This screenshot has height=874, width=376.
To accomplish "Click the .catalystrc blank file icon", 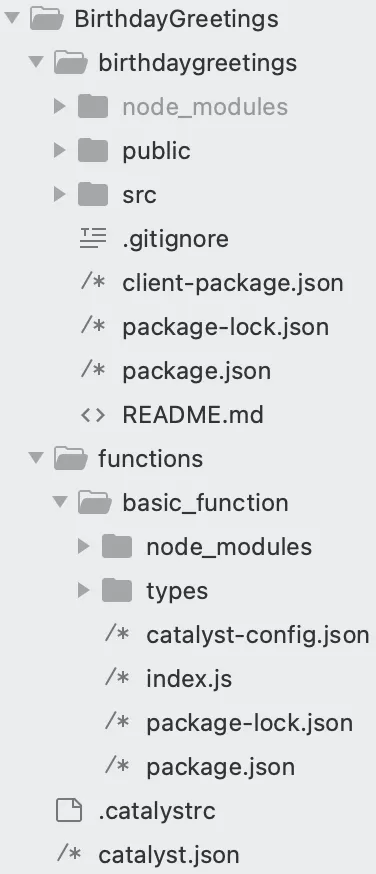I will [x=69, y=810].
